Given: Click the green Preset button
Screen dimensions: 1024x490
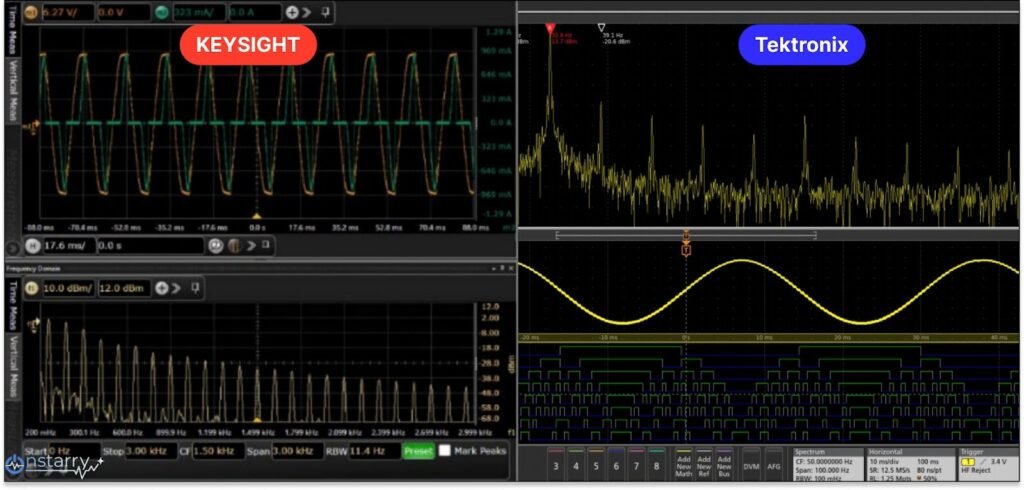Looking at the screenshot, I should pos(418,451).
